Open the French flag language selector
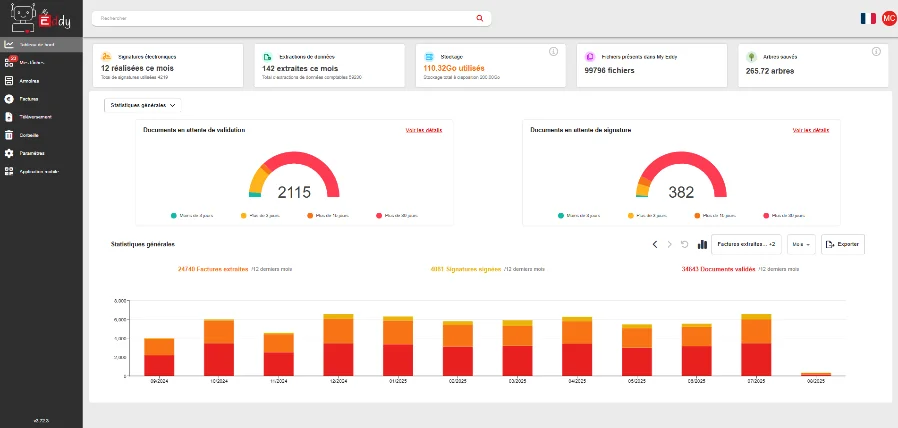This screenshot has height=428, width=898. [867, 18]
